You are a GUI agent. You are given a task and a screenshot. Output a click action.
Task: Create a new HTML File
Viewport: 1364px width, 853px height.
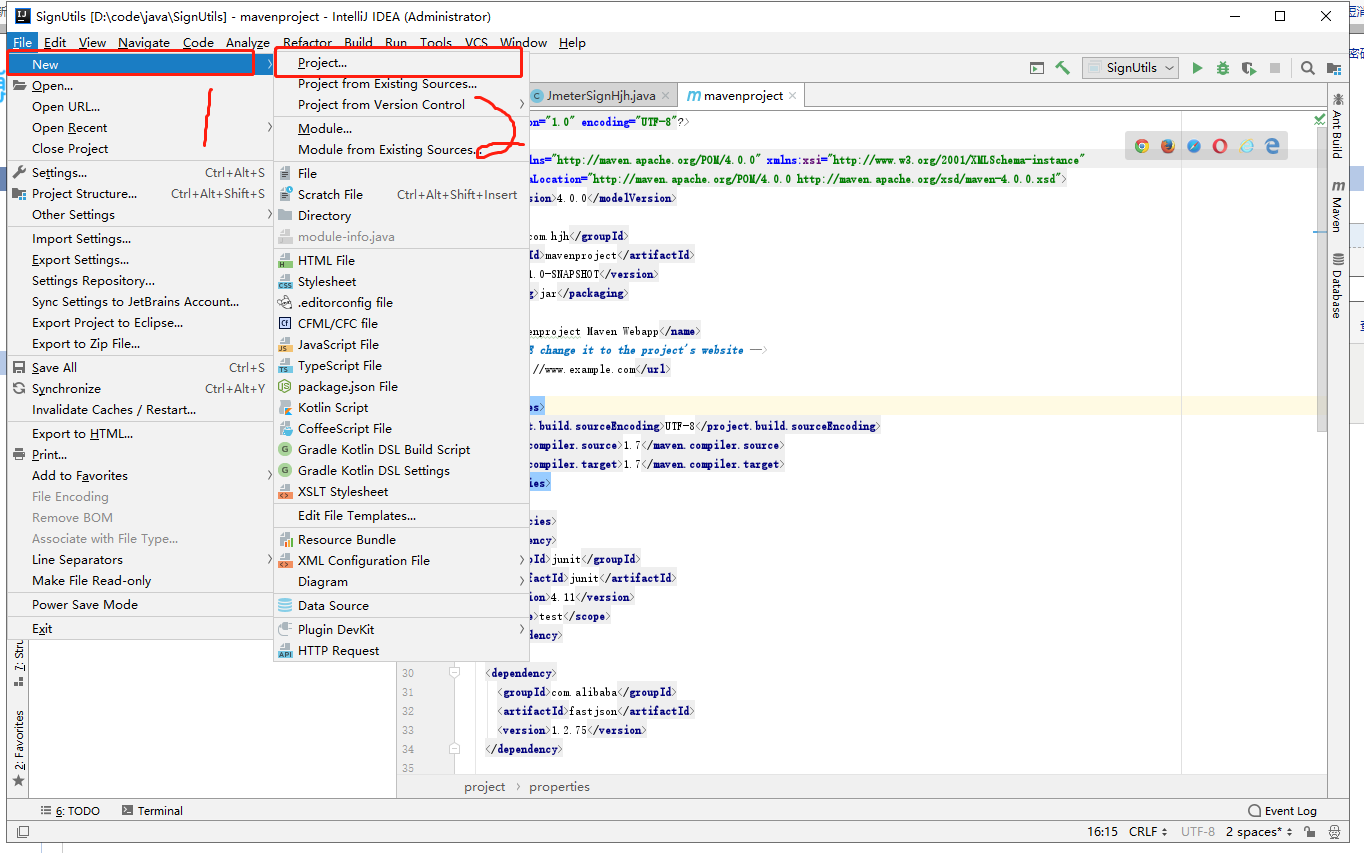400,261
